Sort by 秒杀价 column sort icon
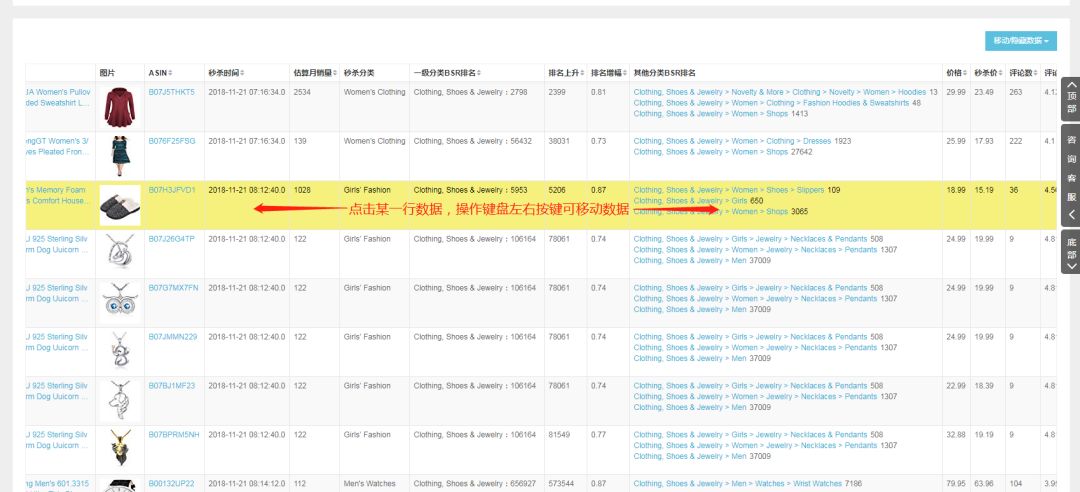Image resolution: width=1080 pixels, height=492 pixels. [1001, 73]
